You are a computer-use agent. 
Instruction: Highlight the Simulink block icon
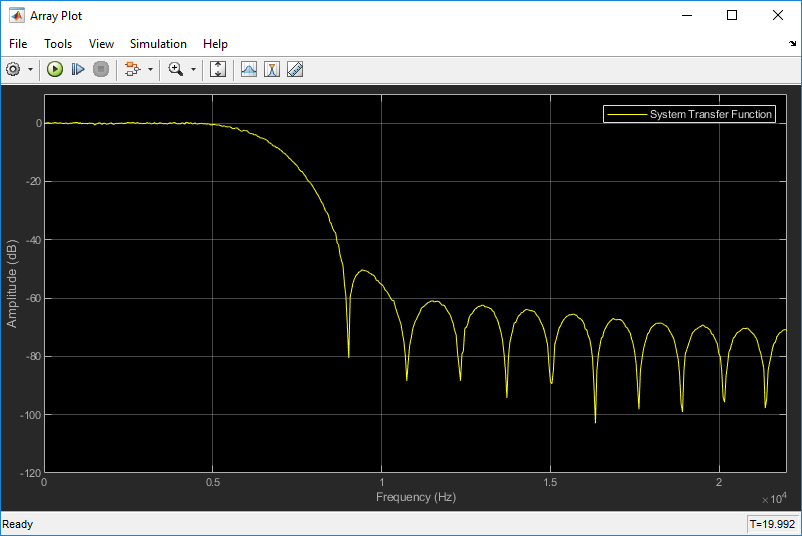(x=132, y=69)
